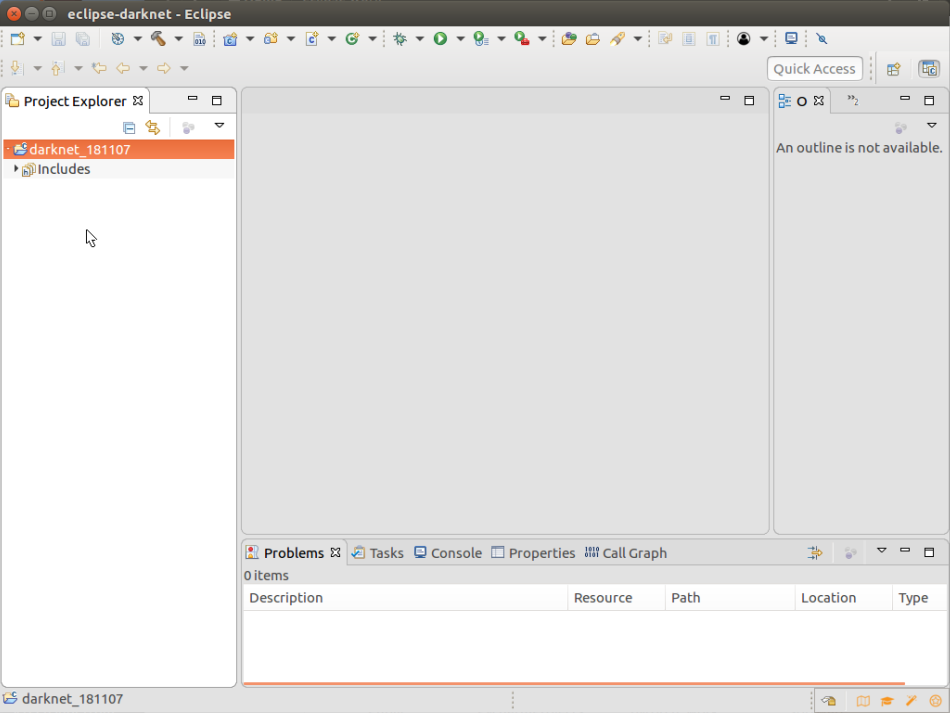The width and height of the screenshot is (950, 713).
Task: Toggle Link with Editor in Project Explorer
Action: pyautogui.click(x=152, y=127)
